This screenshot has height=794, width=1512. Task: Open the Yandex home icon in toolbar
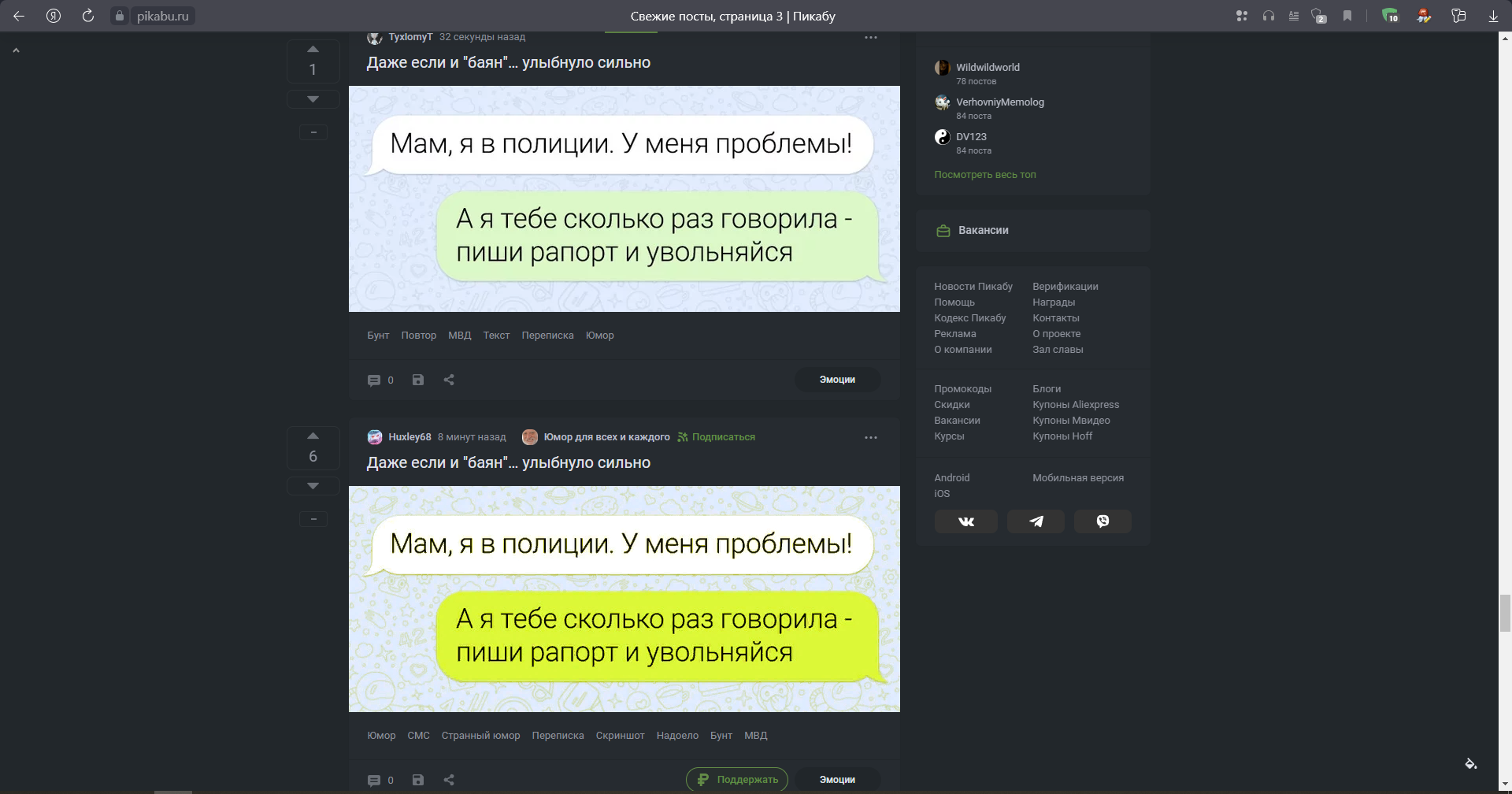pos(54,16)
